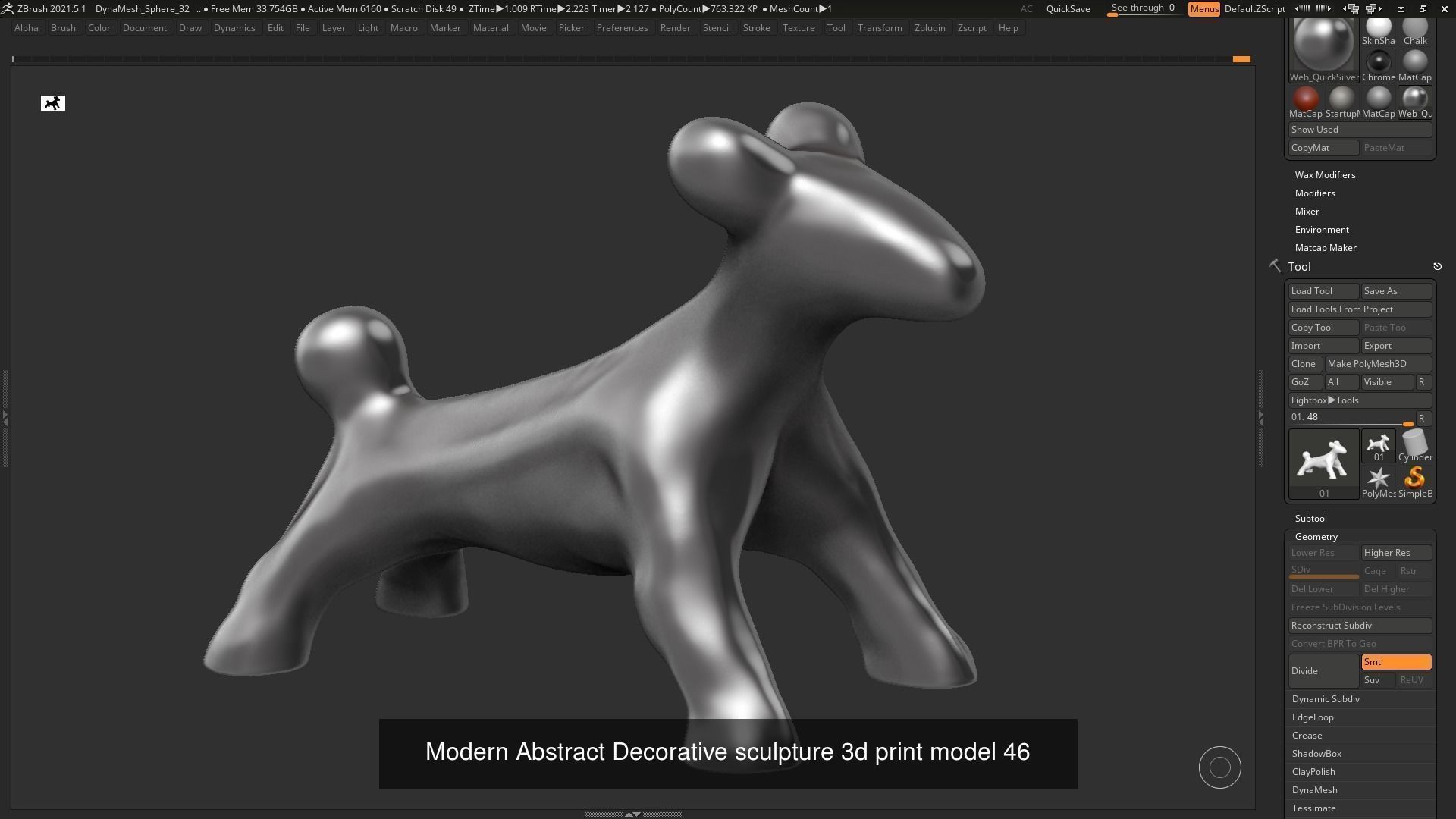Select the small Web_Qu material icon

[x=1414, y=102]
